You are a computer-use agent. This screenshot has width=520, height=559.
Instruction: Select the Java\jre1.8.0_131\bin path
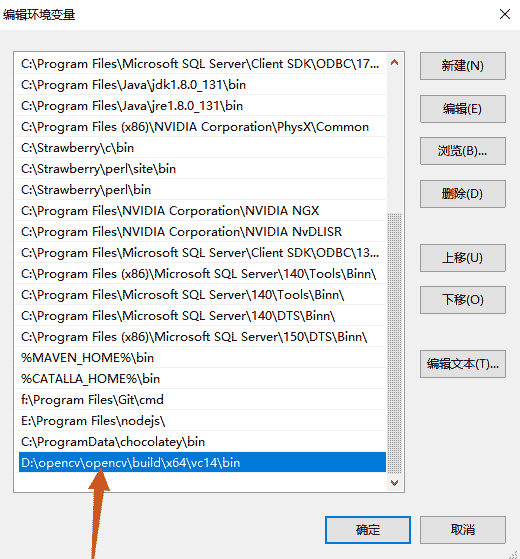click(200, 106)
